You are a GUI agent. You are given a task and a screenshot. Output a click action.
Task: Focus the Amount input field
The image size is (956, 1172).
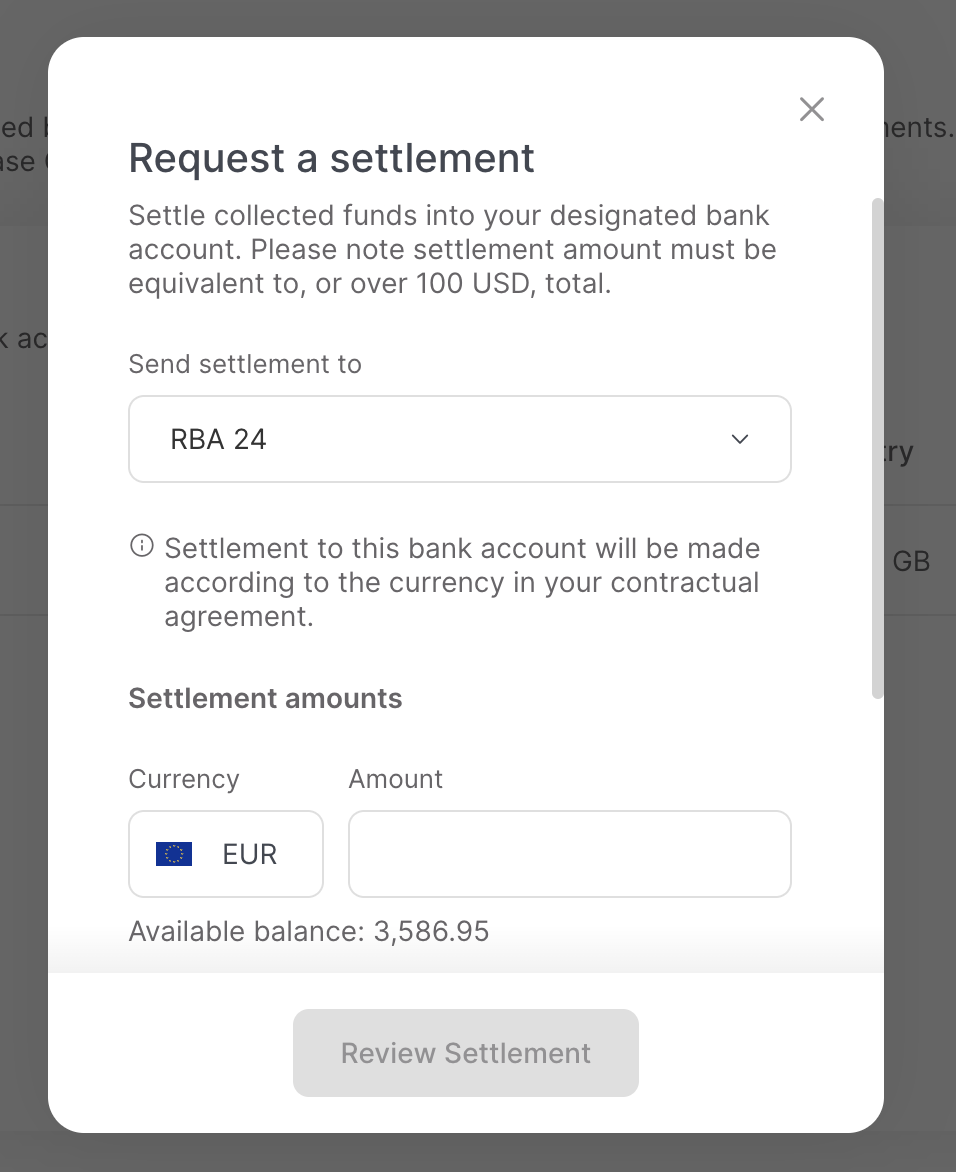(x=569, y=854)
